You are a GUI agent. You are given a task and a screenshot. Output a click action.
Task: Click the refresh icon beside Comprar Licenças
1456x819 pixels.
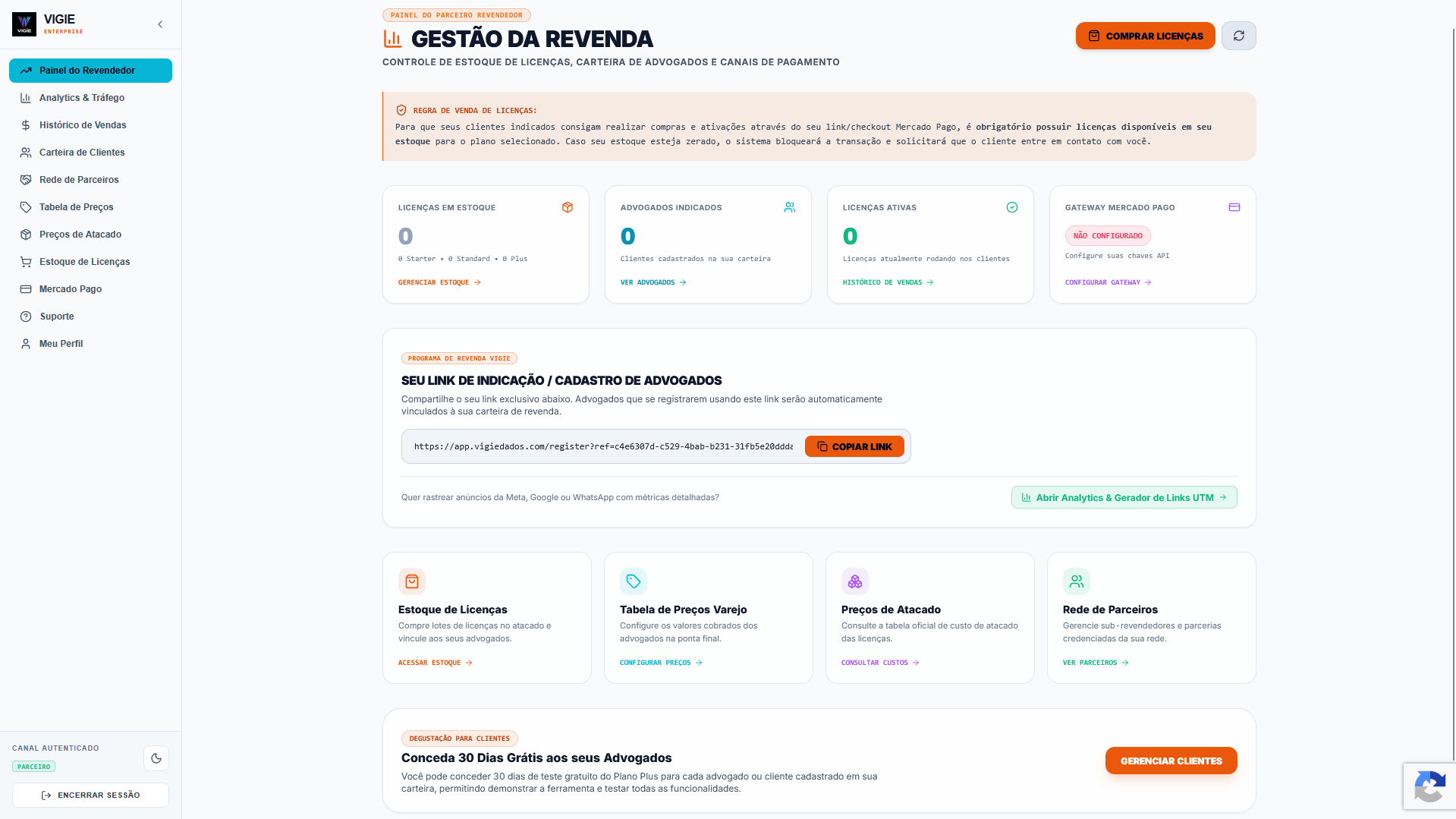click(1238, 36)
